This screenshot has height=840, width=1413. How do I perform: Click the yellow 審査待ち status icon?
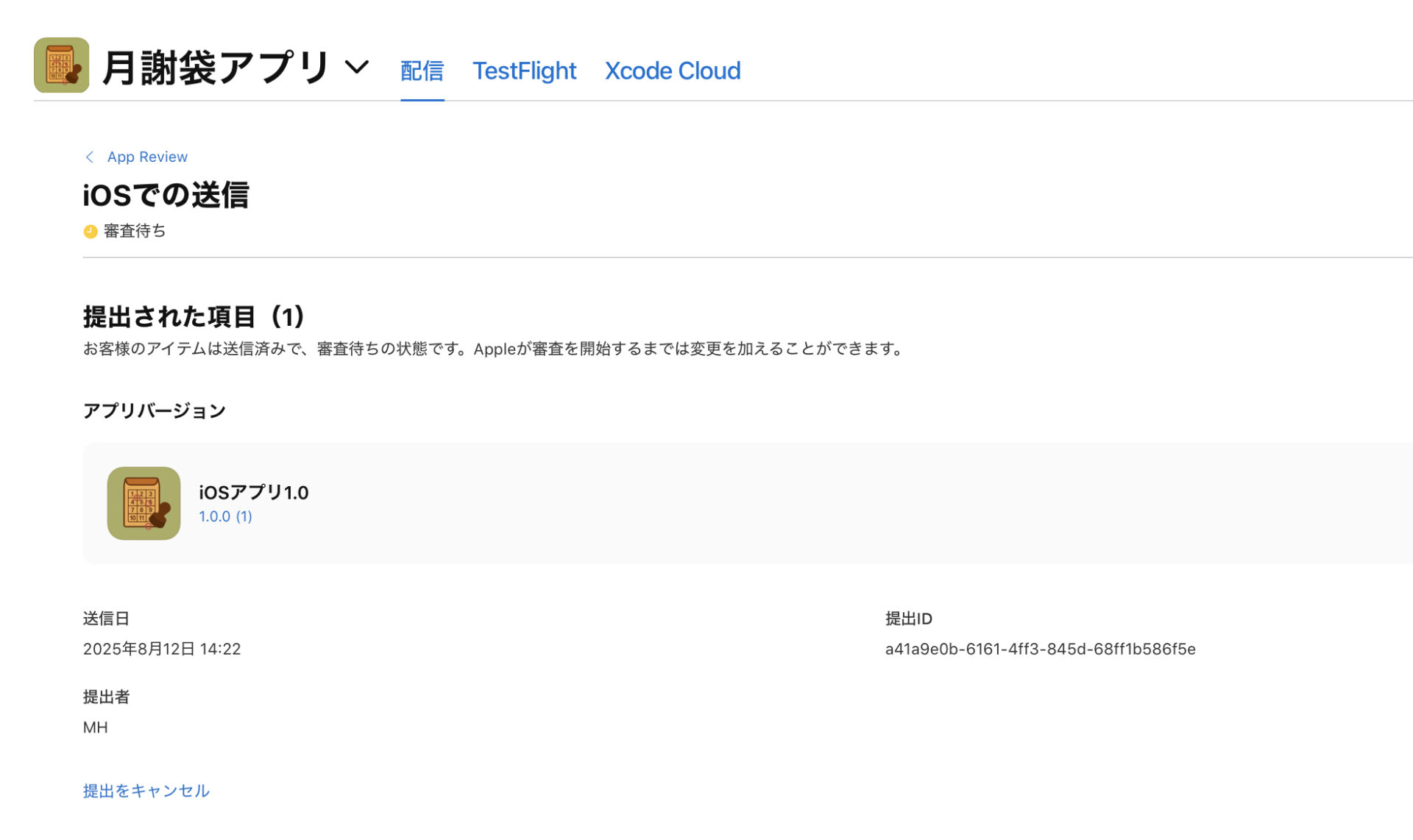click(91, 232)
